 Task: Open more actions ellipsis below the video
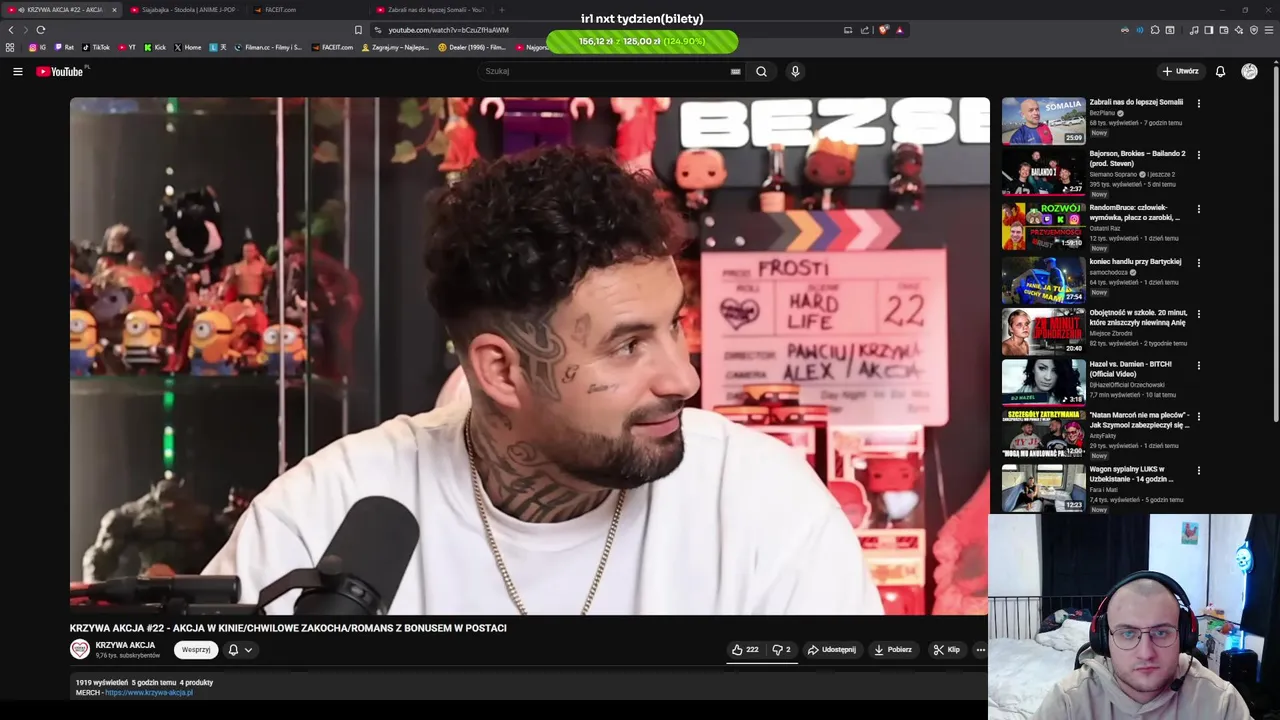click(980, 649)
